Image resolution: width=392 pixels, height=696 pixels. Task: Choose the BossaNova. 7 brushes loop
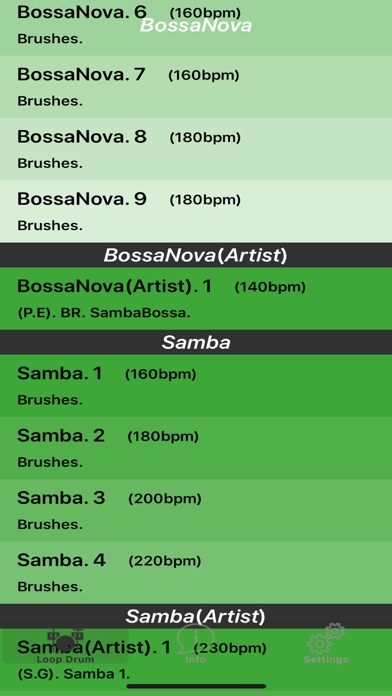(196, 87)
